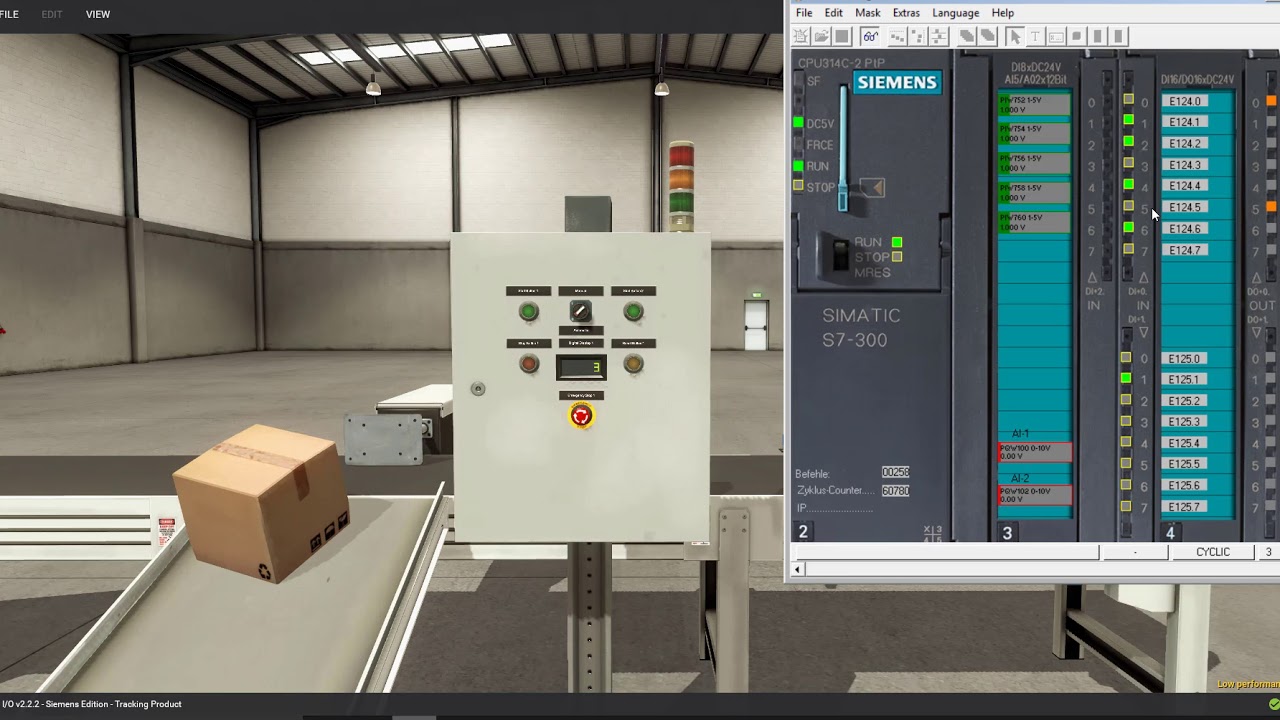Click the digital display showing 3
This screenshot has height=720, width=1280.
click(x=581, y=367)
